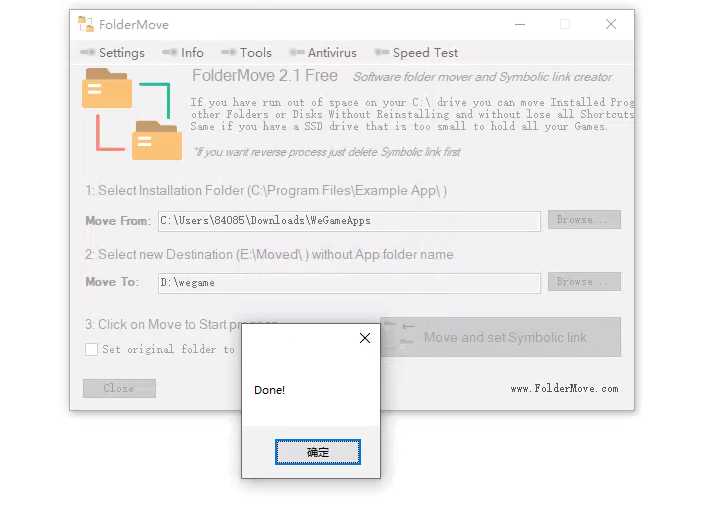Viewport: 705px width, 525px height.
Task: Close the Done! dialog with X
Action: 365,338
